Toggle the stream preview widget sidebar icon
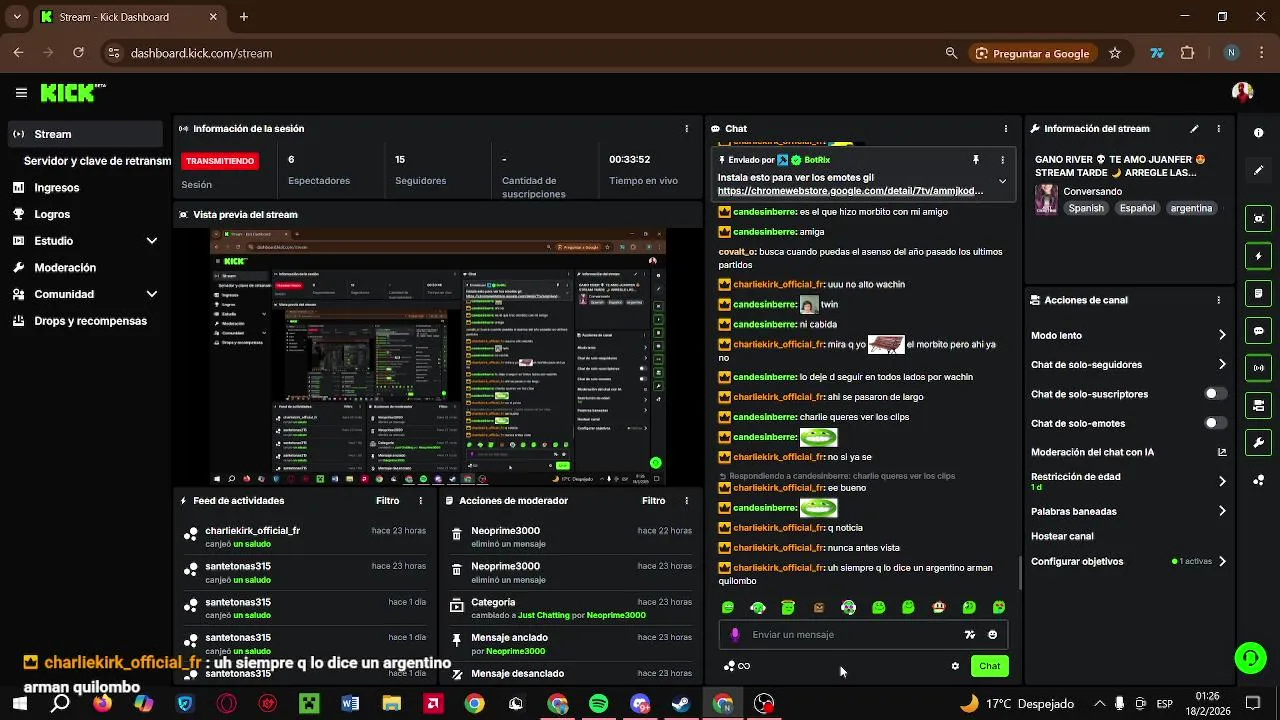 pos(1258,219)
